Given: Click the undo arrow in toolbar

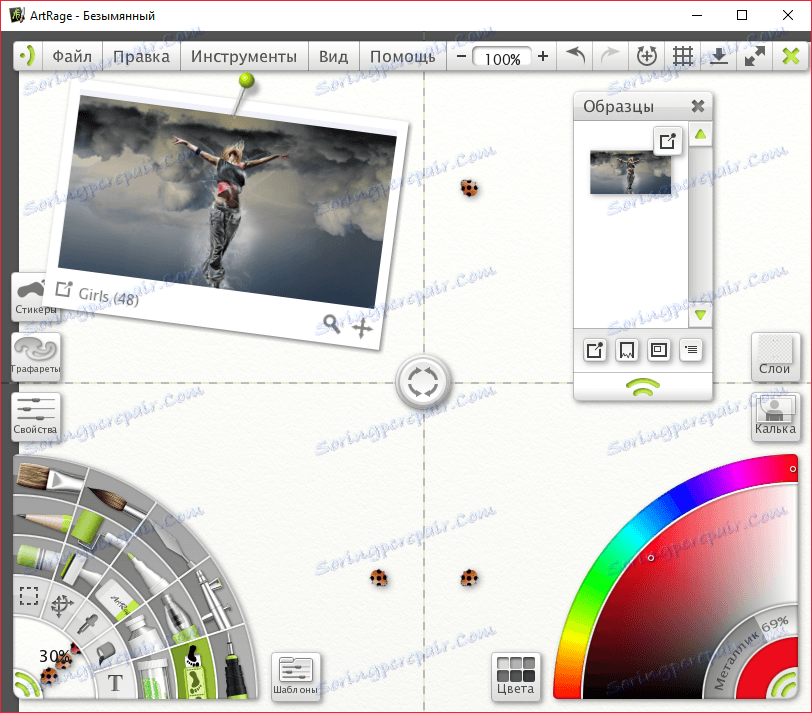Looking at the screenshot, I should pyautogui.click(x=575, y=56).
